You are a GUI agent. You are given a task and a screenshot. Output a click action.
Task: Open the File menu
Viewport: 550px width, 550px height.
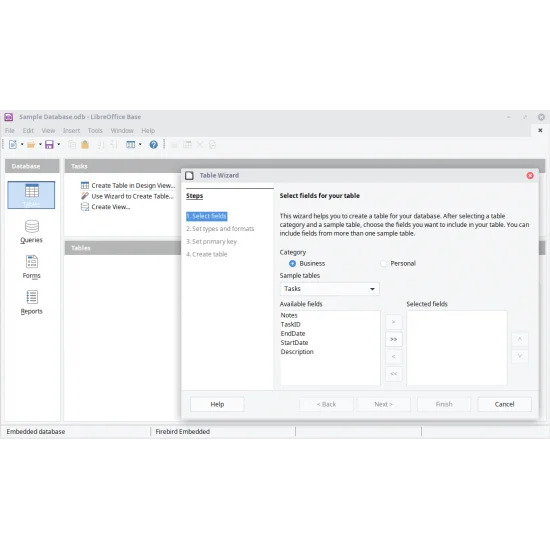[x=10, y=130]
